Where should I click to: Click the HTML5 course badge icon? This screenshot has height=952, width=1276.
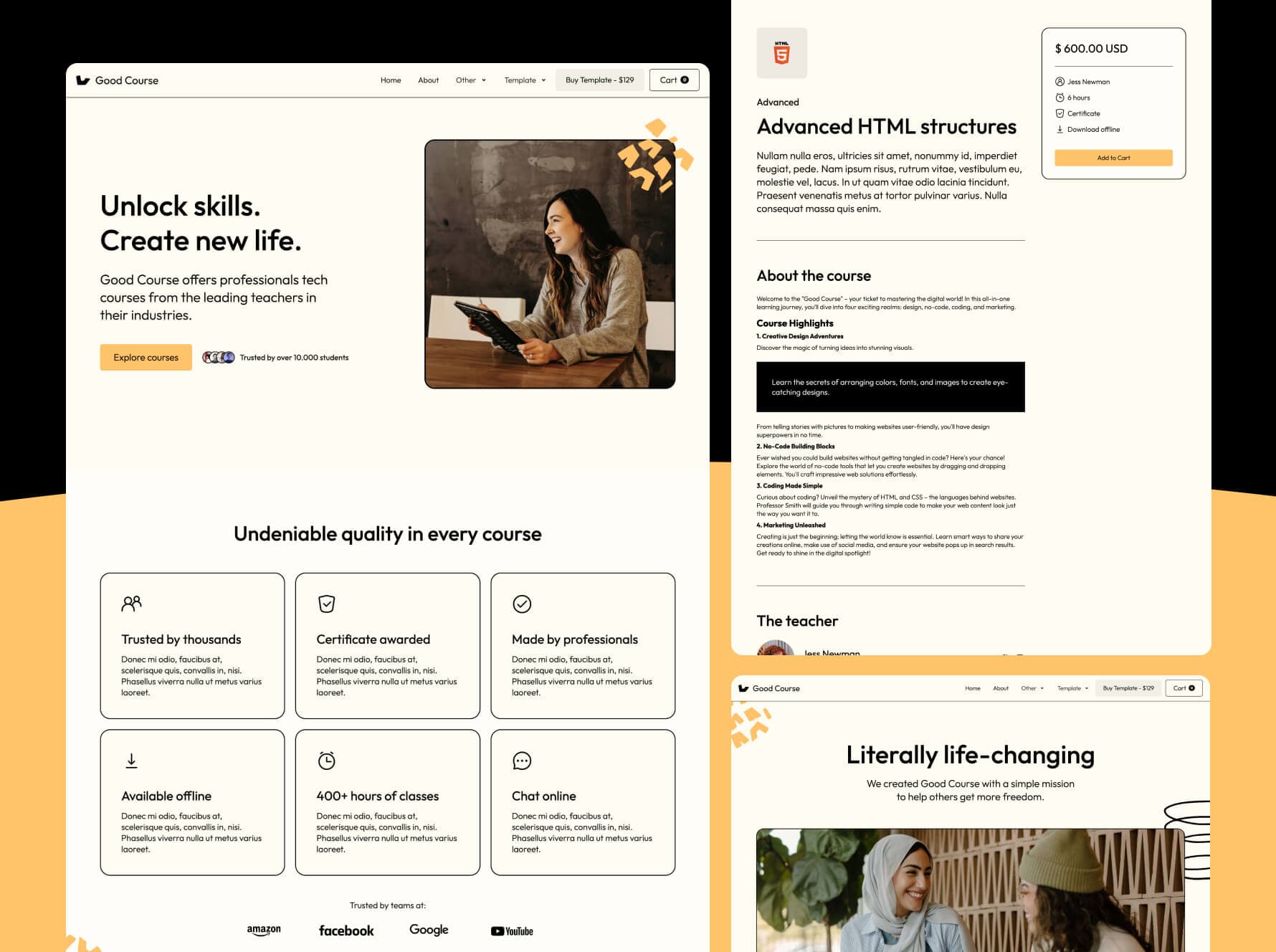click(781, 53)
